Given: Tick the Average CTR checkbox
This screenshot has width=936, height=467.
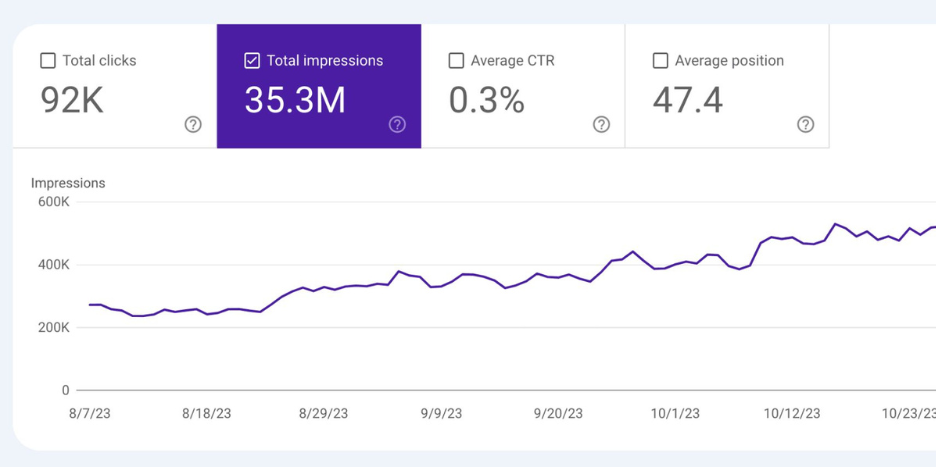Looking at the screenshot, I should point(456,61).
